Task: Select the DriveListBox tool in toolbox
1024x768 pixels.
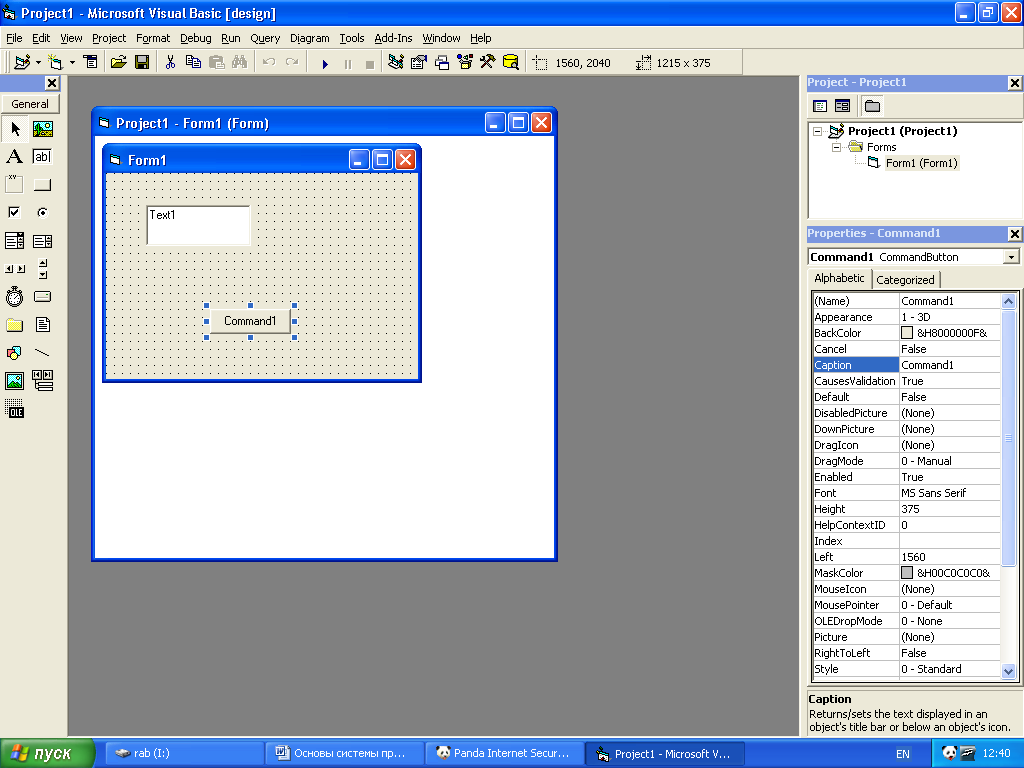Action: coord(42,296)
